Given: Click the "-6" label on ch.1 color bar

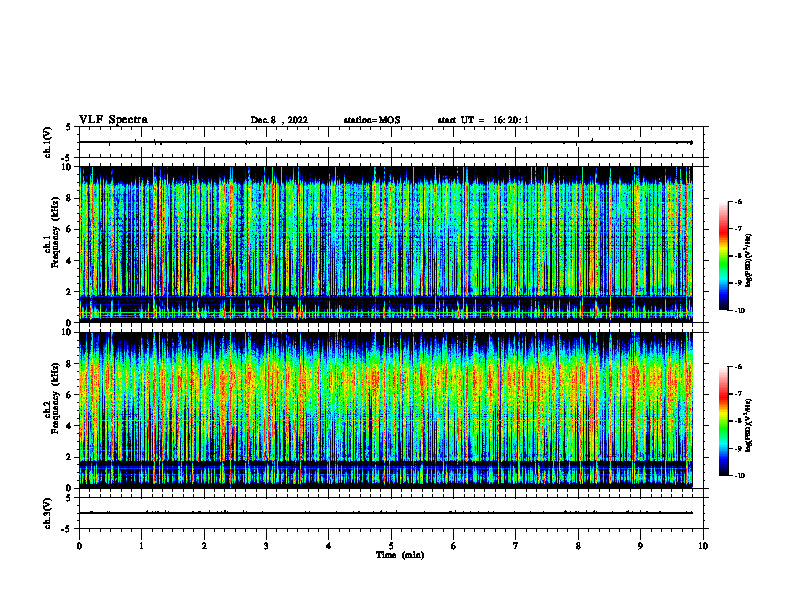Looking at the screenshot, I should coord(738,201).
